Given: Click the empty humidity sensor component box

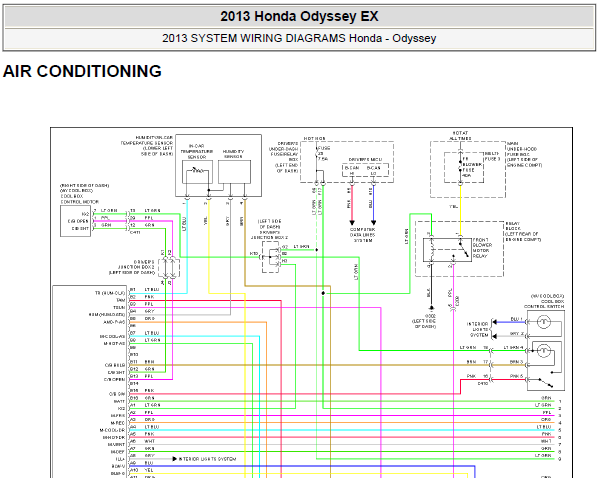Looking at the screenshot, I should 234,172.
